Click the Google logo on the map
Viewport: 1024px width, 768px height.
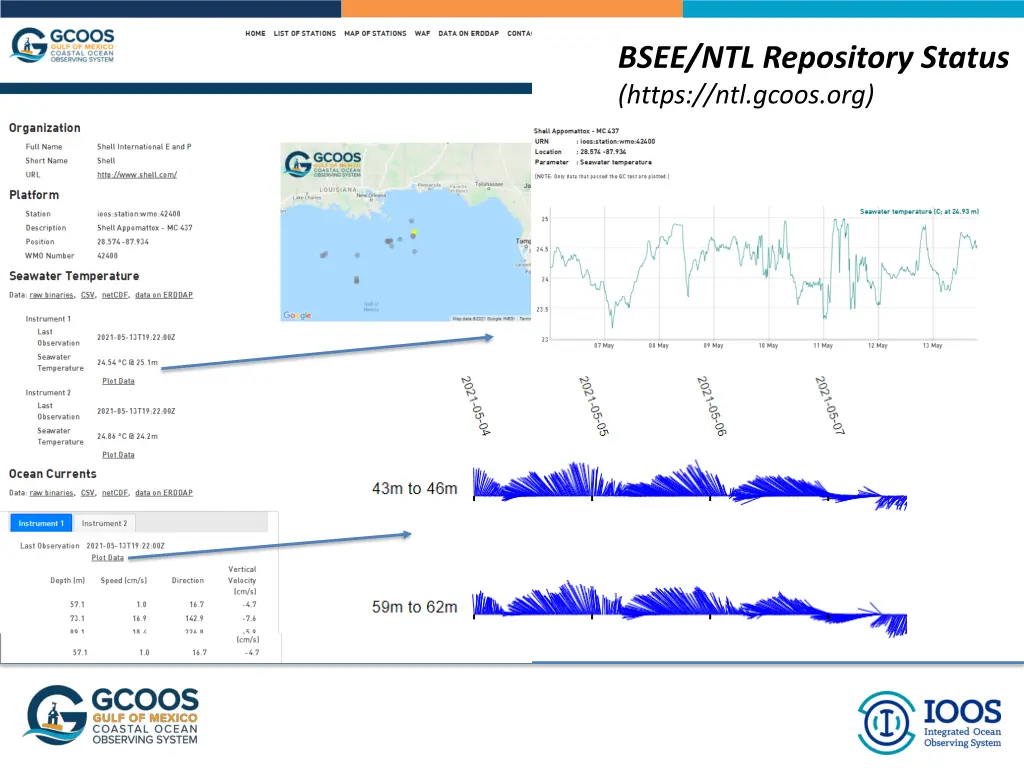click(297, 315)
